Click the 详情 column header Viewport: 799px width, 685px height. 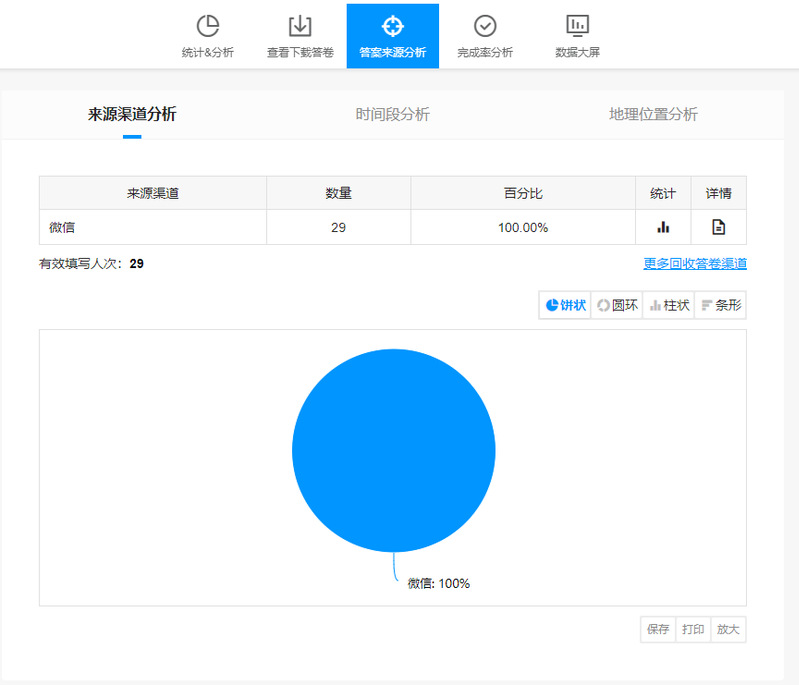718,193
